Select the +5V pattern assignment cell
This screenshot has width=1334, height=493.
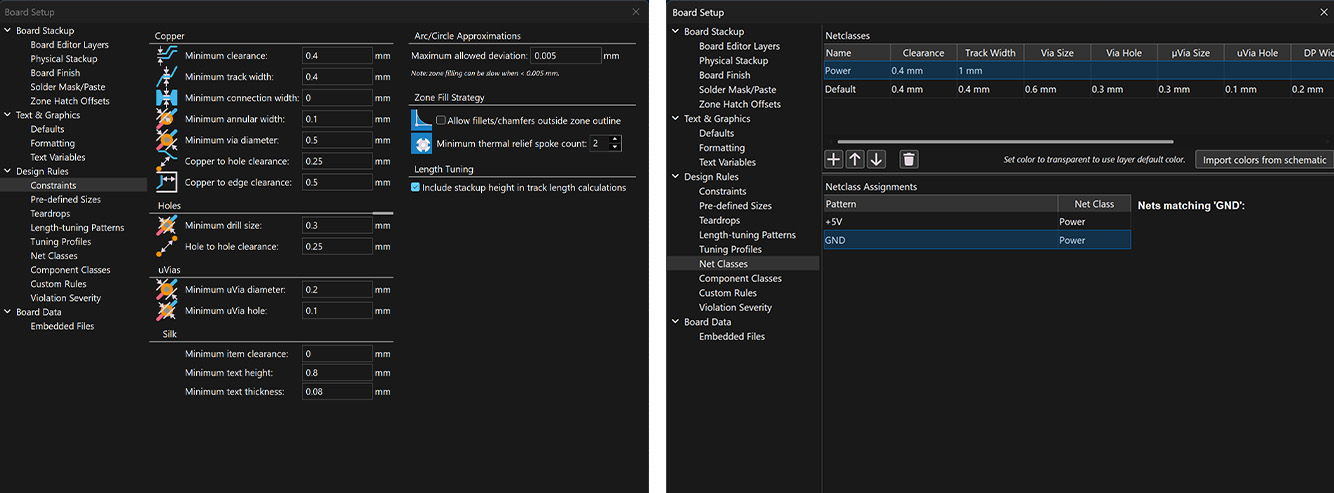(940, 222)
